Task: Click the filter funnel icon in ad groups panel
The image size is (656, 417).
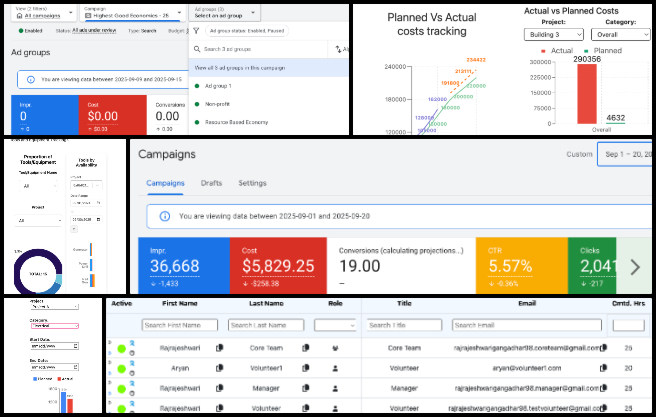Action: pos(197,30)
